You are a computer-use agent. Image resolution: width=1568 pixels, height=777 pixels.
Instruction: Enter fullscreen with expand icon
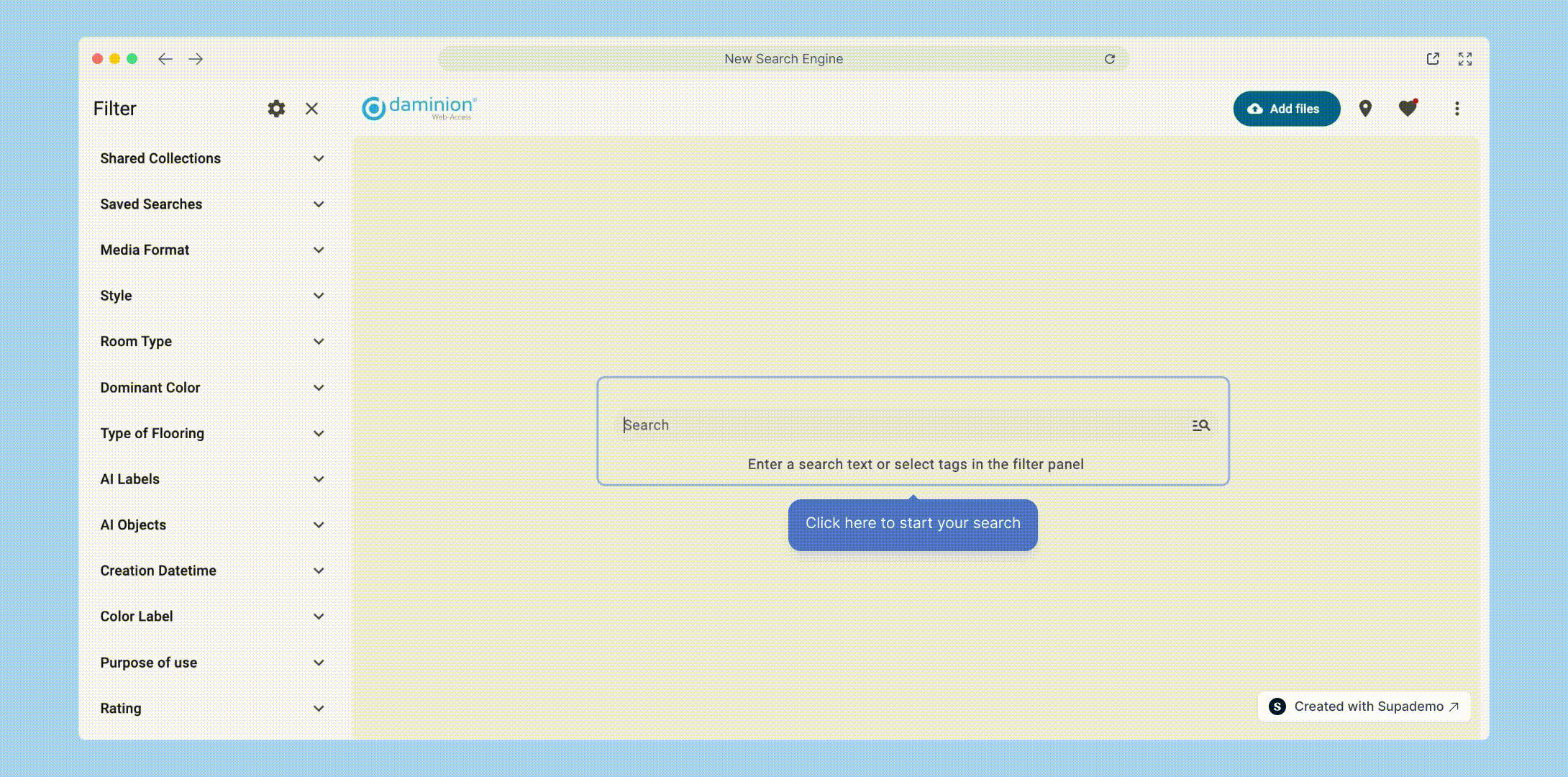pyautogui.click(x=1465, y=59)
